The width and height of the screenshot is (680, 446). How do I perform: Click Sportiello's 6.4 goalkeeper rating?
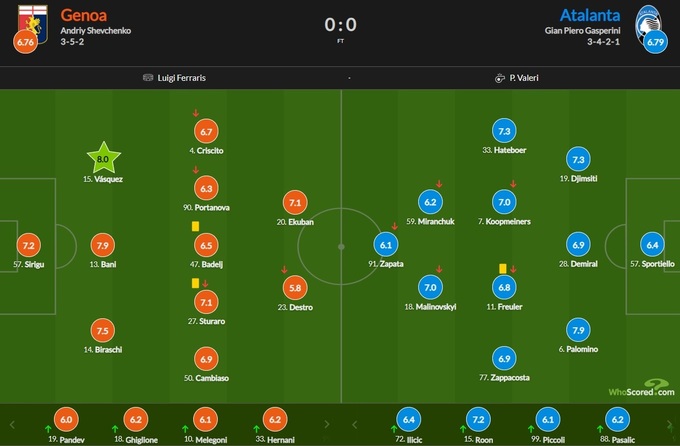tap(652, 245)
